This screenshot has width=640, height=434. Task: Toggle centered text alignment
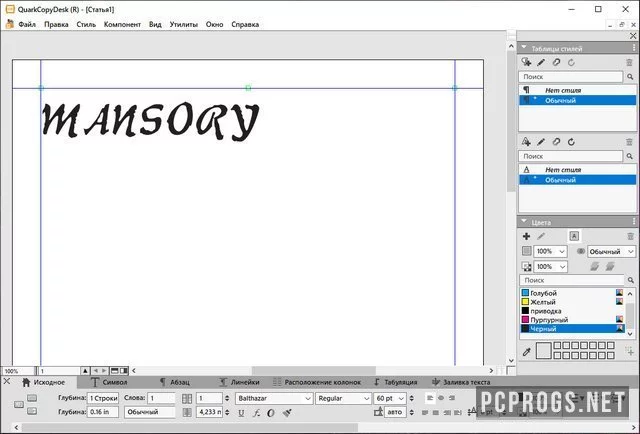[x=441, y=398]
